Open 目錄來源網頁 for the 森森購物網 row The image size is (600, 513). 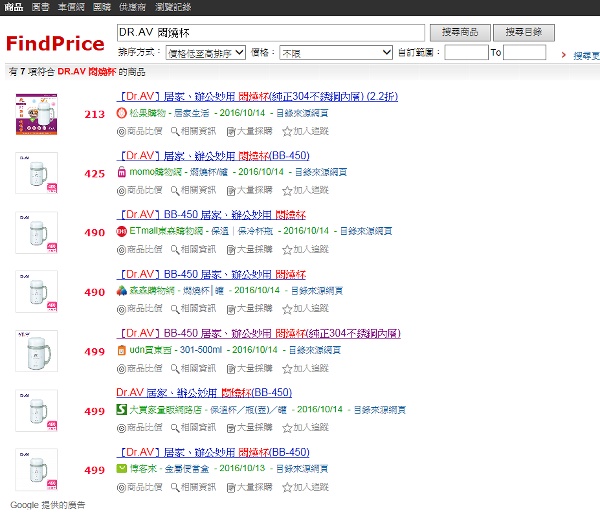pyautogui.click(x=317, y=291)
